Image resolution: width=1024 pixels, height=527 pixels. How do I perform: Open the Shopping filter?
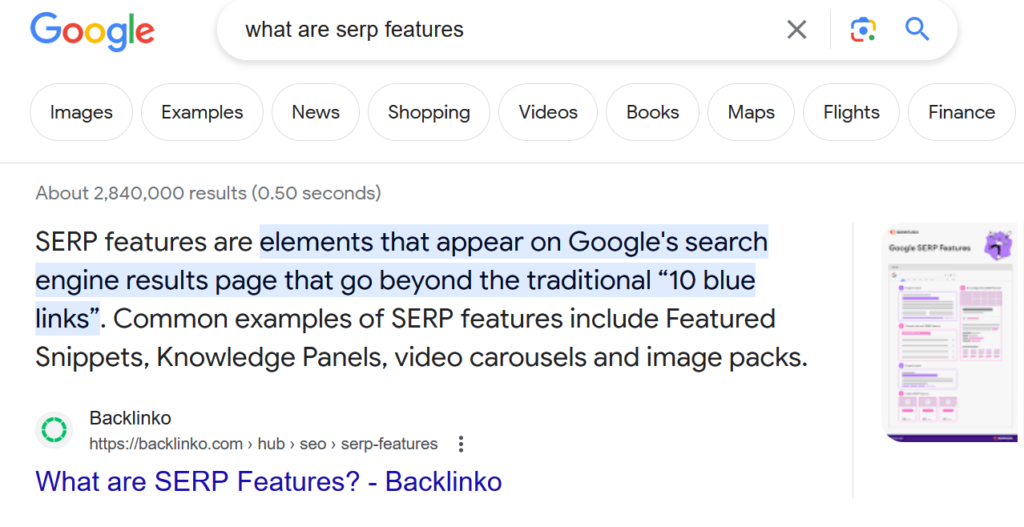(x=428, y=112)
